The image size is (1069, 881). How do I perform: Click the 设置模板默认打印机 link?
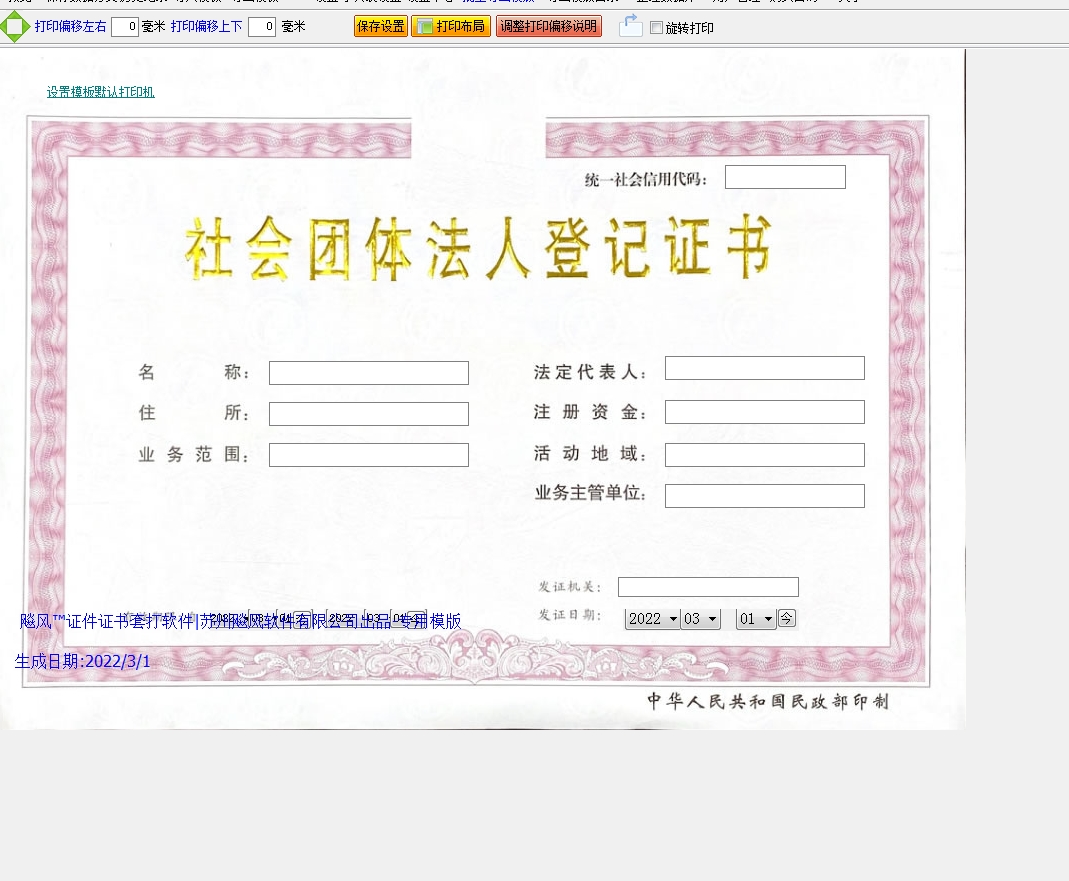(x=100, y=92)
